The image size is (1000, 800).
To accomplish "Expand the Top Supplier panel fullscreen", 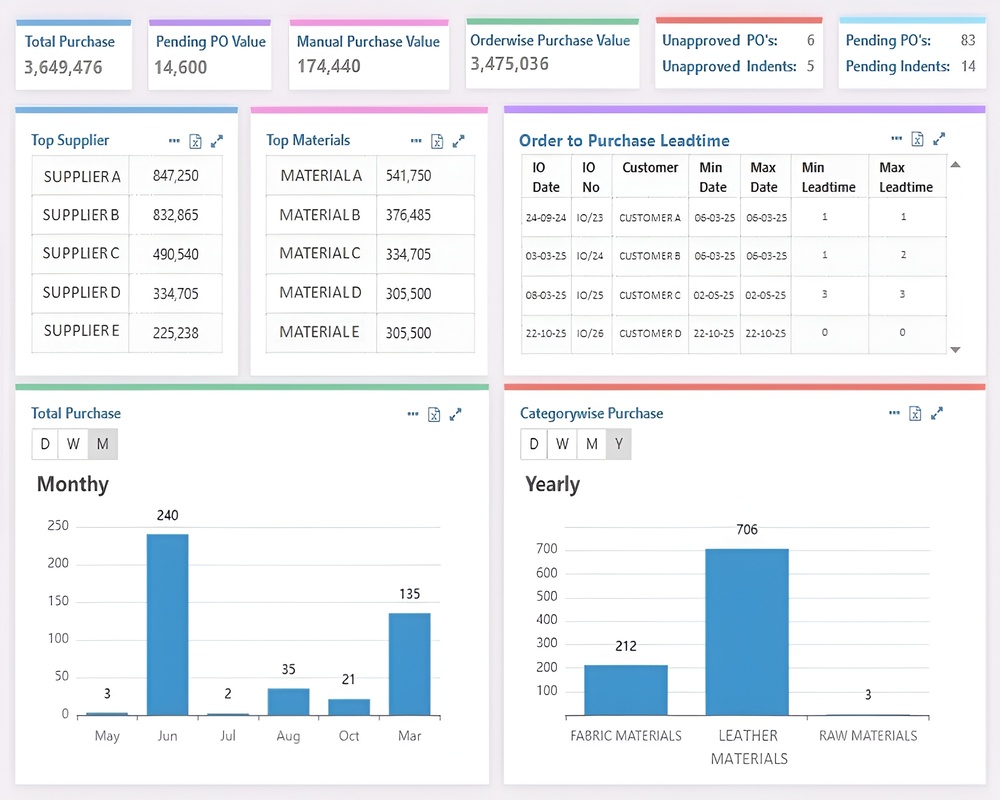I will click(x=217, y=142).
